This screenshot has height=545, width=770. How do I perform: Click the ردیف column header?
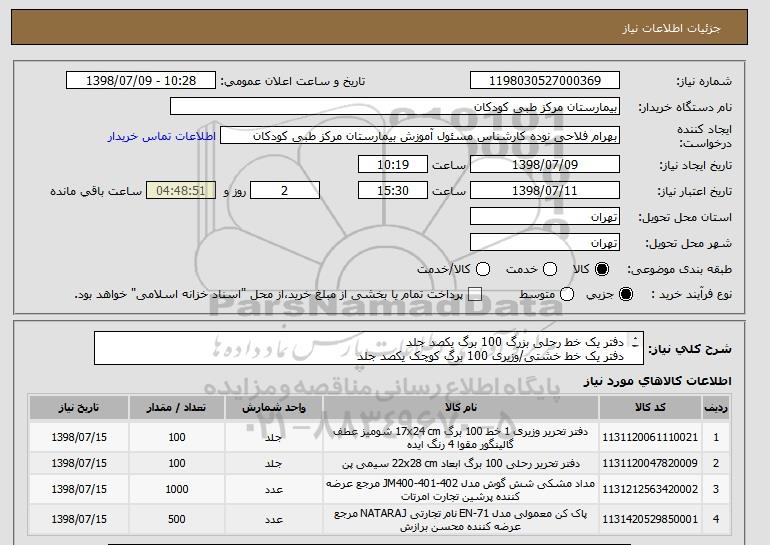[716, 408]
